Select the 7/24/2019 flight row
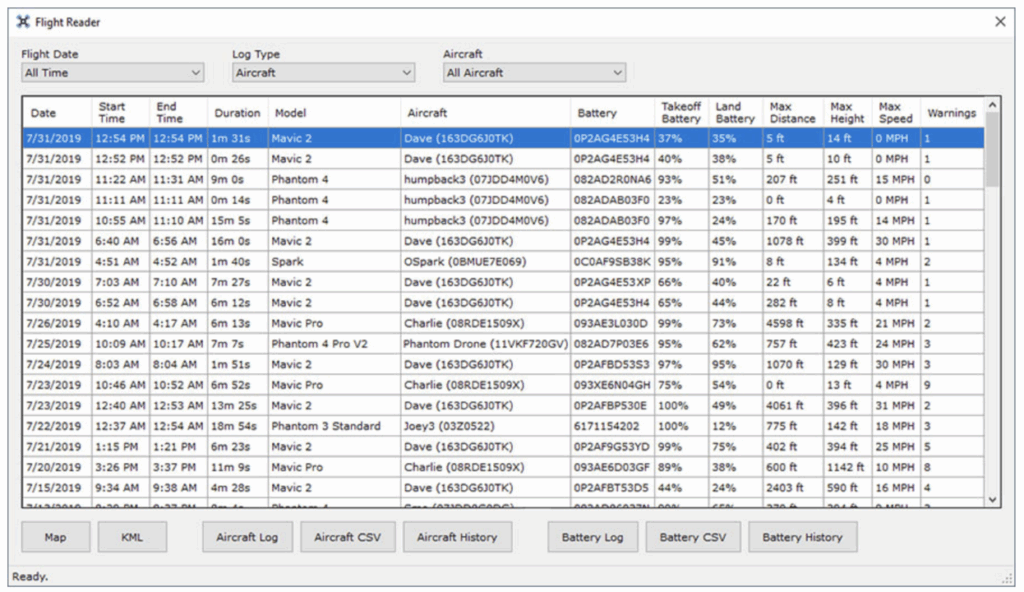Screen dimensions: 1024x592 point(504,365)
